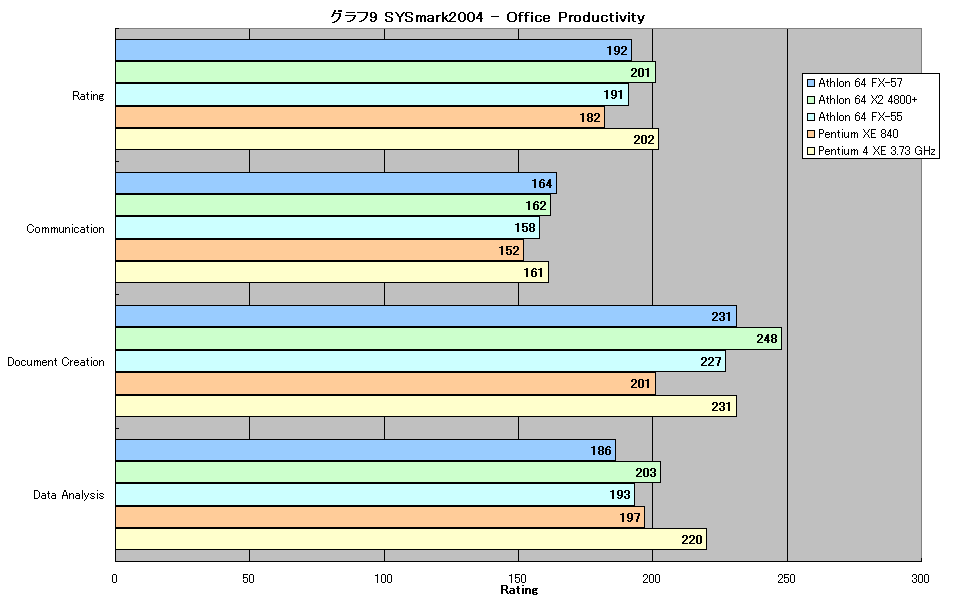This screenshot has width=970, height=604.
Task: Select the Communication bar valued 158
Action: point(328,228)
